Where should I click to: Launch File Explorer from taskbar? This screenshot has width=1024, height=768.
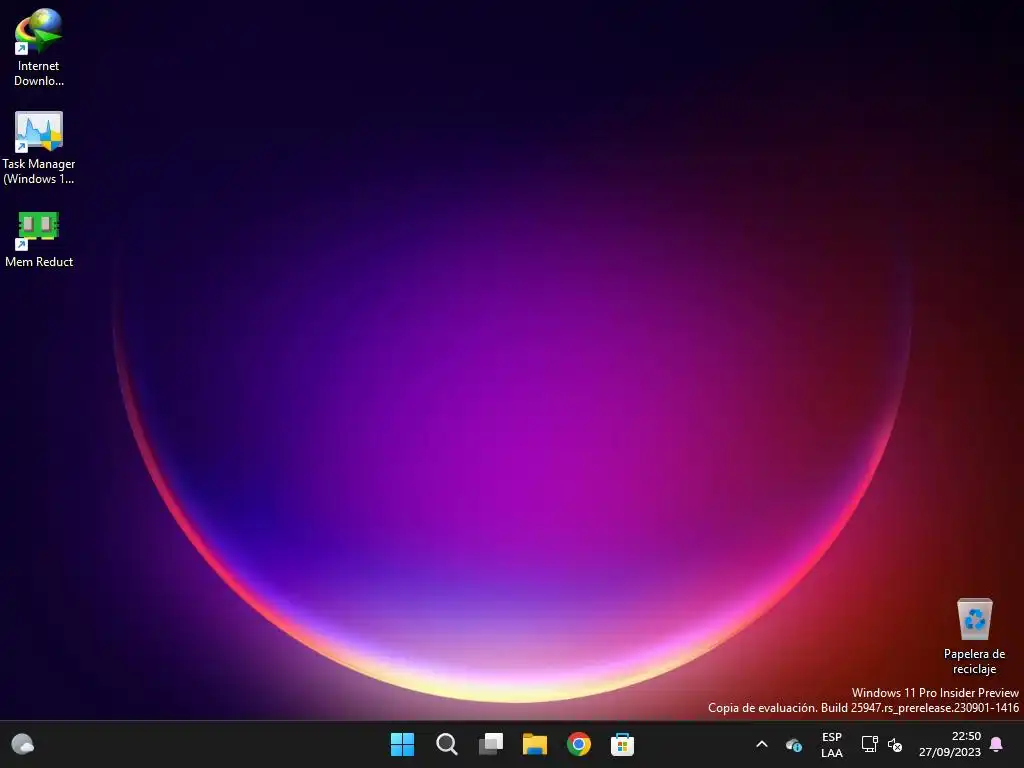tap(535, 744)
